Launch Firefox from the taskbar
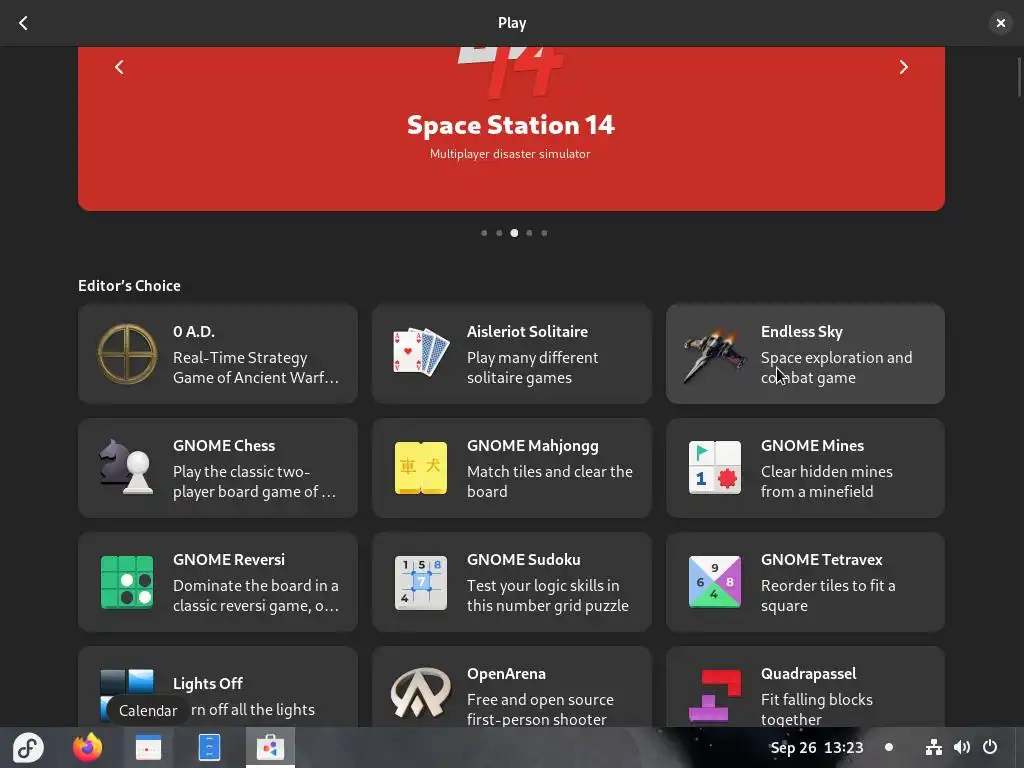1024x768 pixels. point(88,748)
